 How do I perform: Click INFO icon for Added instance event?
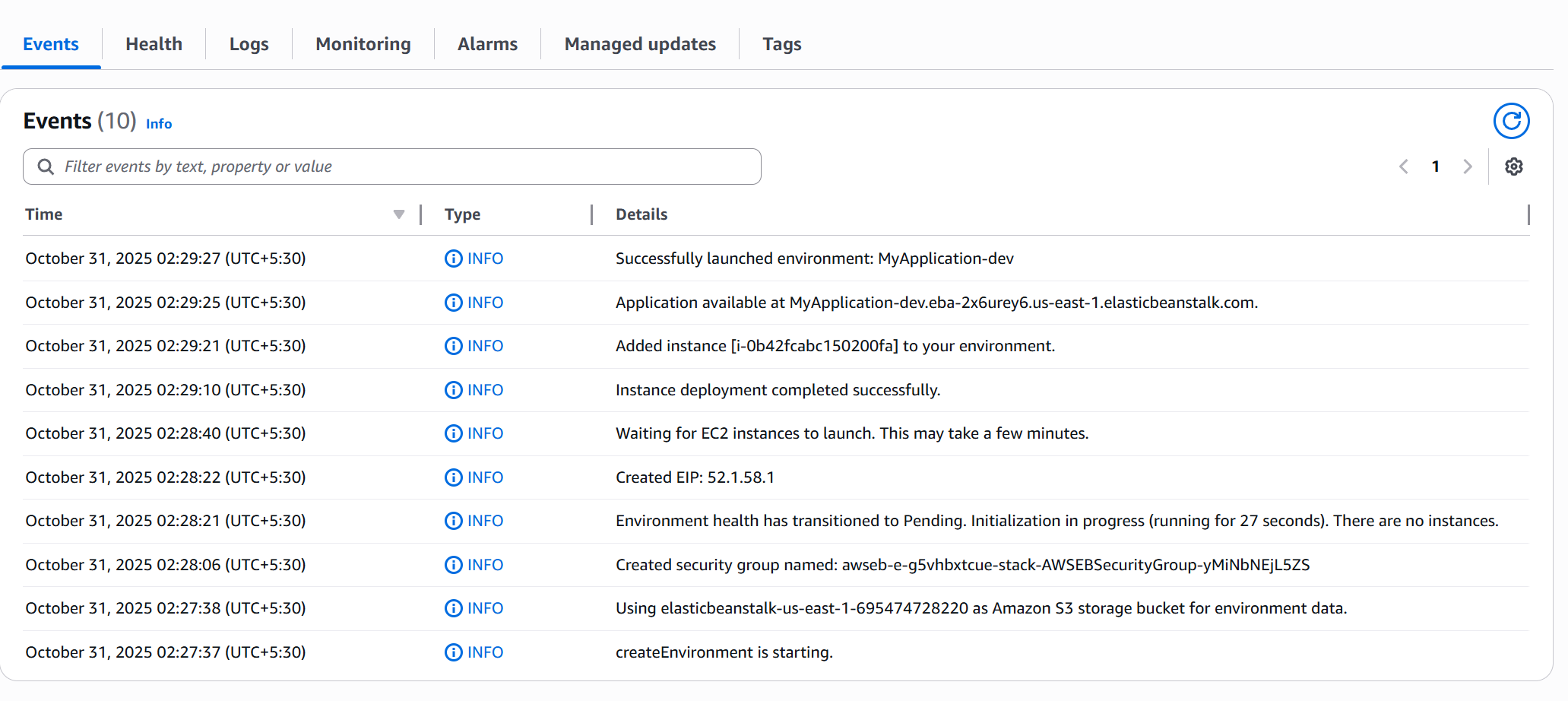[x=453, y=346]
